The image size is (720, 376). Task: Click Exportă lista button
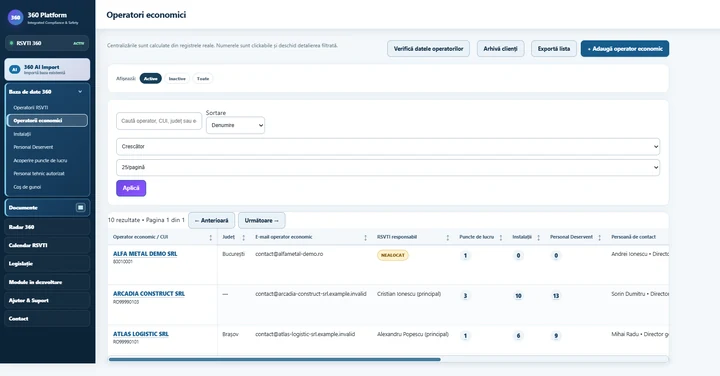pyautogui.click(x=554, y=49)
